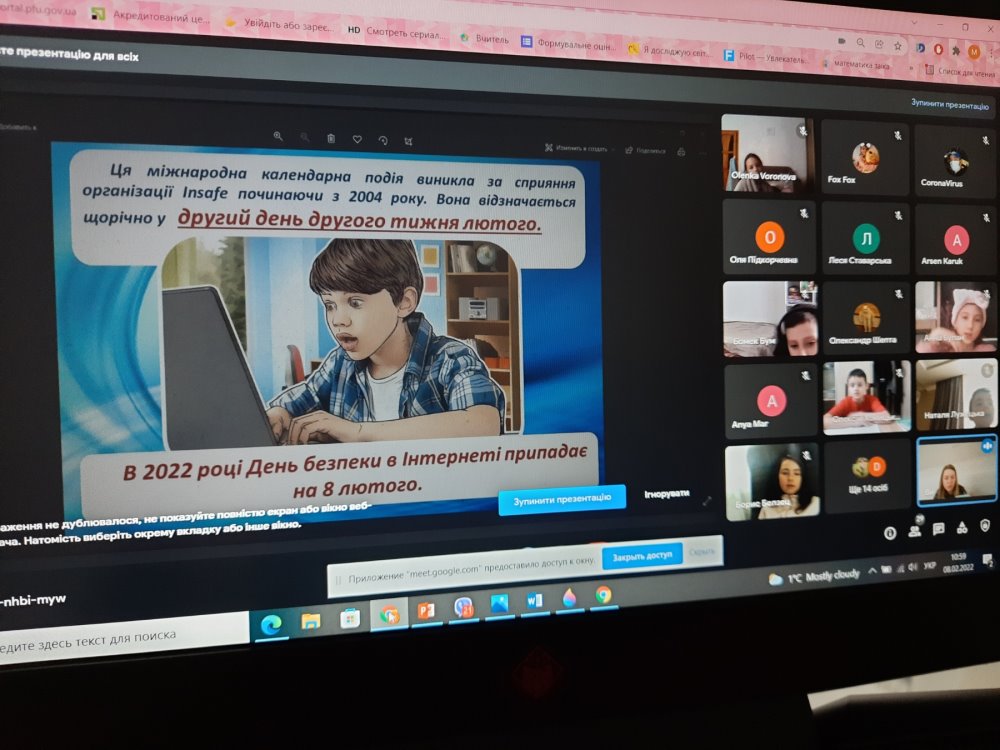Open the last Chrome icon on taskbar
1000x750 pixels.
603,595
